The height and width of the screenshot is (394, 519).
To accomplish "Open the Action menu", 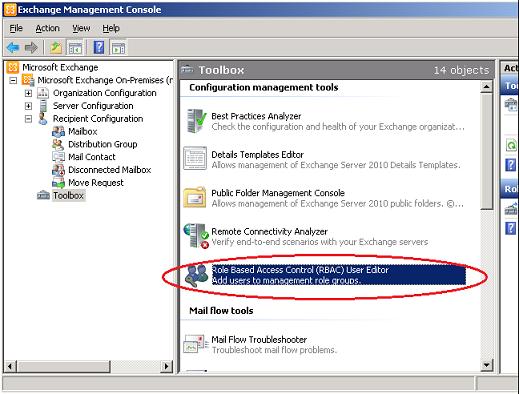I will 47,28.
